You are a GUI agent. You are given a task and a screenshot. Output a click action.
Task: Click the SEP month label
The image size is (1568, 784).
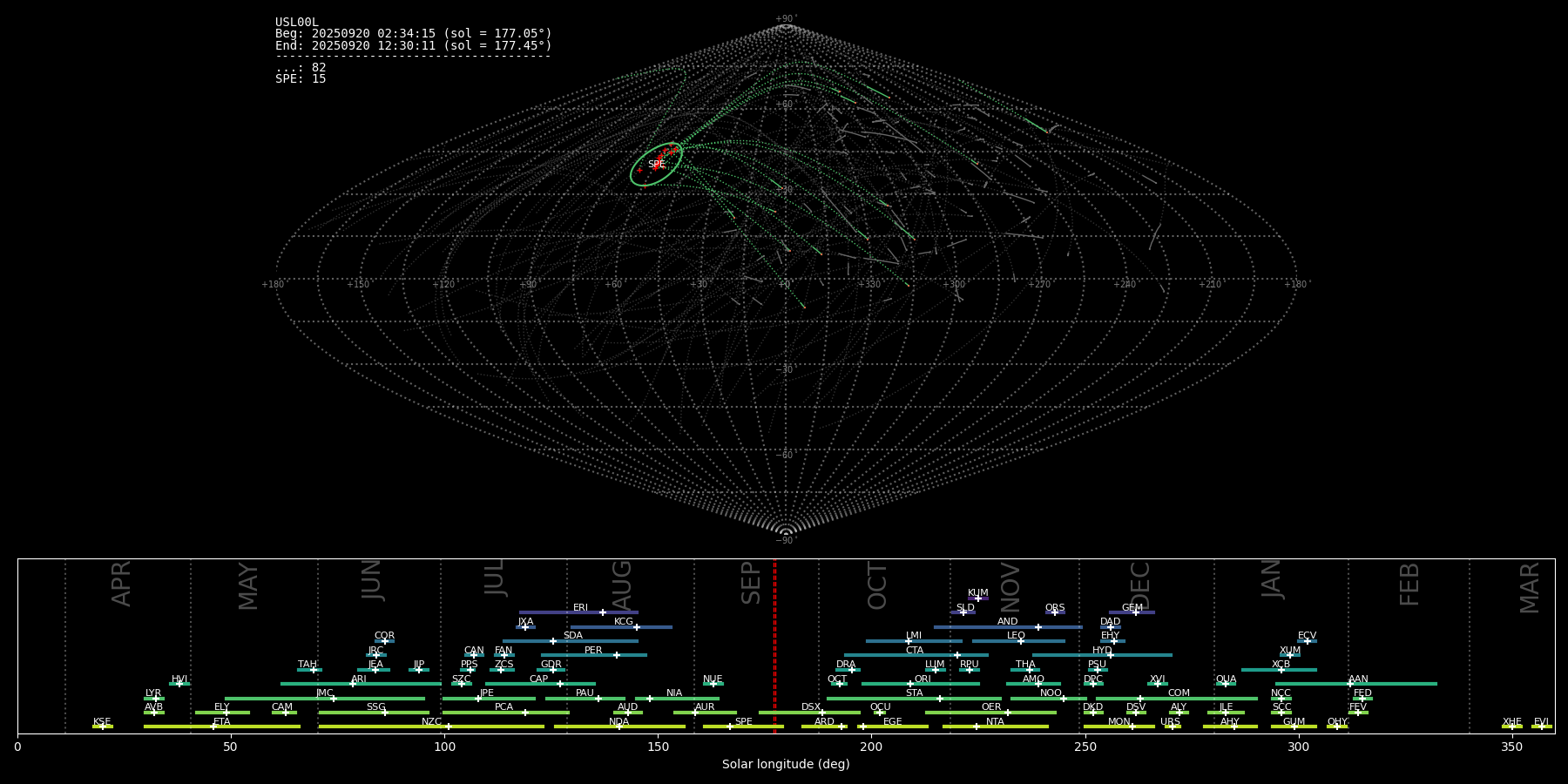pos(751,583)
